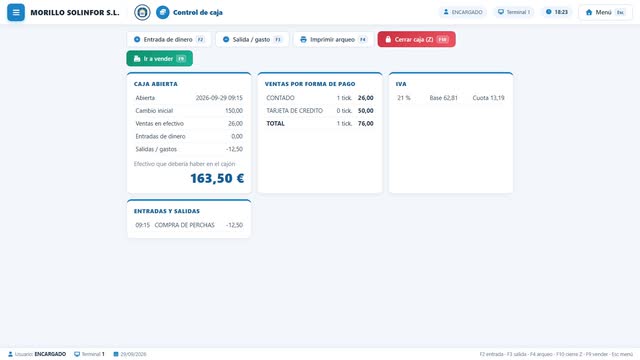The image size is (640, 360).
Task: Click the CONTADO payment row
Action: click(x=320, y=98)
